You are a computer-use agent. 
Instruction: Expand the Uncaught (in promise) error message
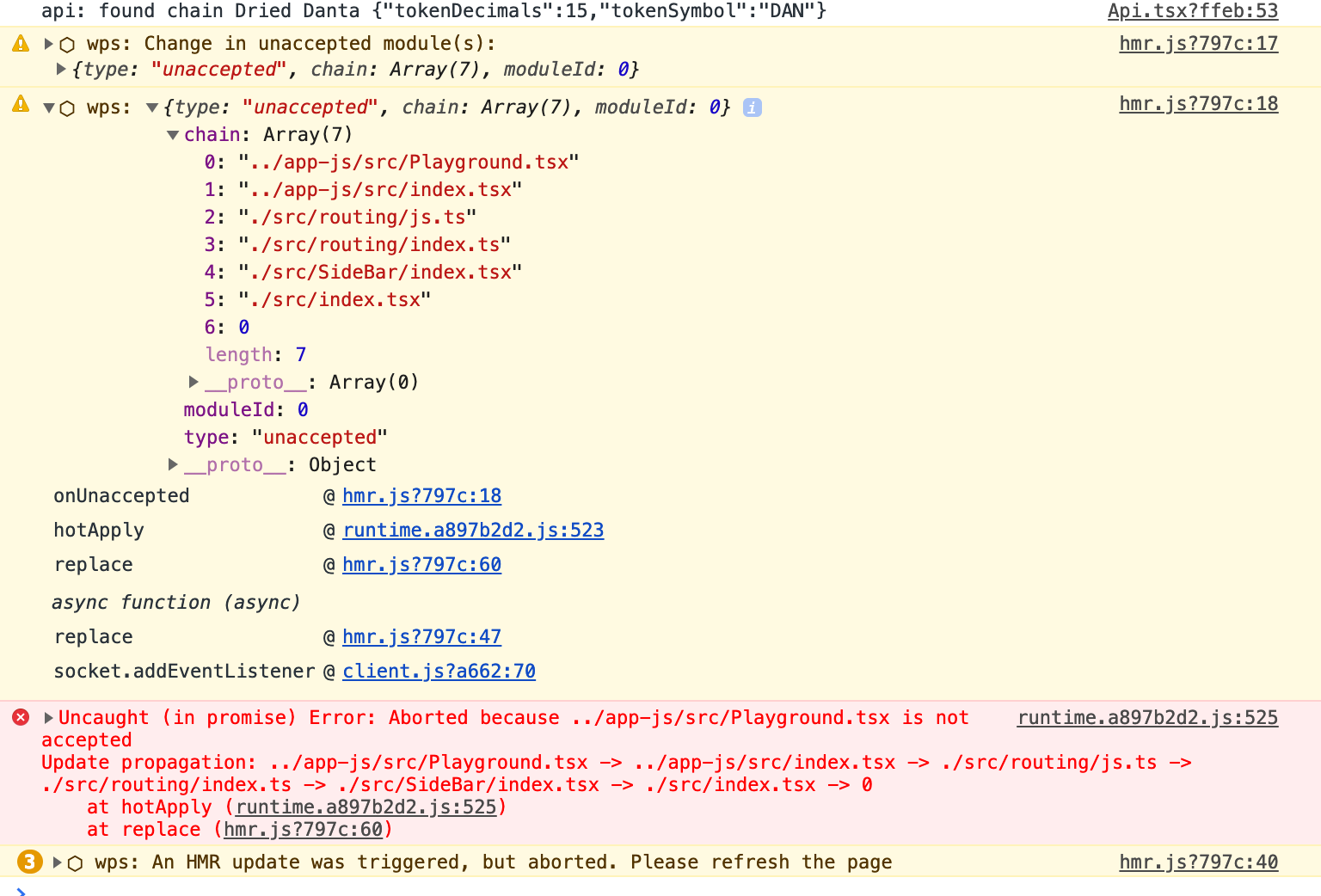click(x=49, y=717)
